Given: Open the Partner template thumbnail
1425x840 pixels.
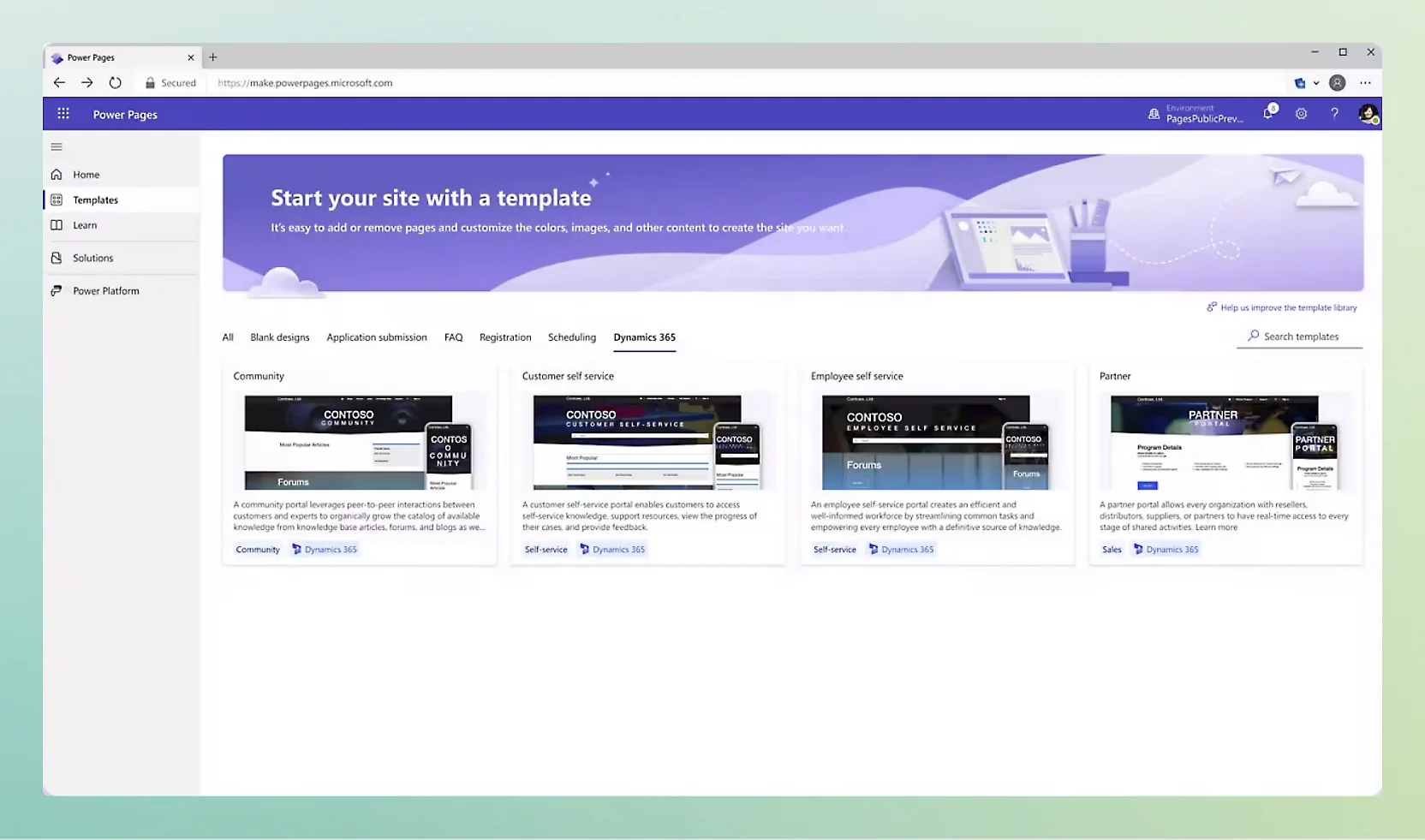Looking at the screenshot, I should point(1225,442).
